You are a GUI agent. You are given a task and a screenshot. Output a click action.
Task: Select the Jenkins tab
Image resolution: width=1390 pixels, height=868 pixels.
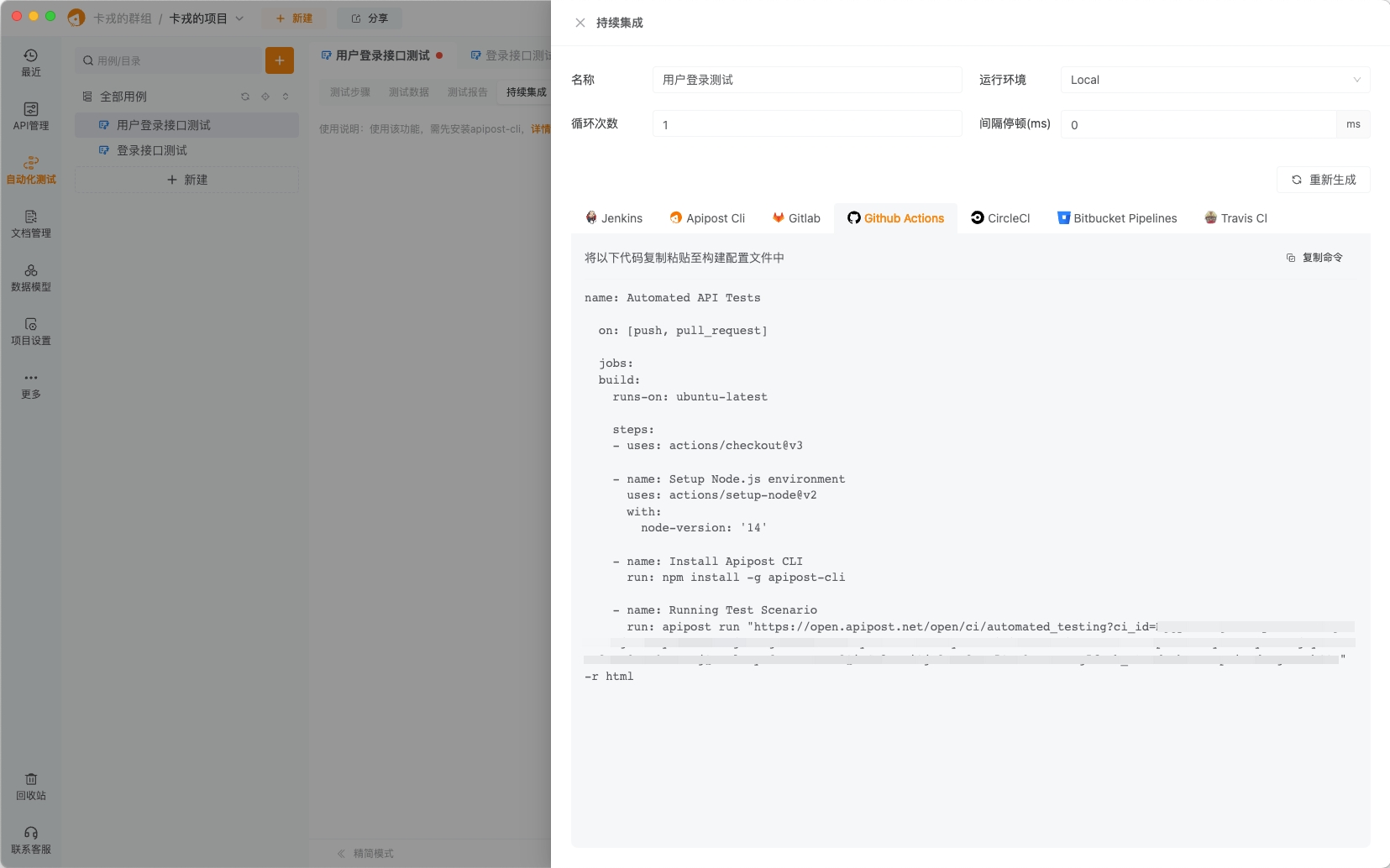pyautogui.click(x=614, y=218)
